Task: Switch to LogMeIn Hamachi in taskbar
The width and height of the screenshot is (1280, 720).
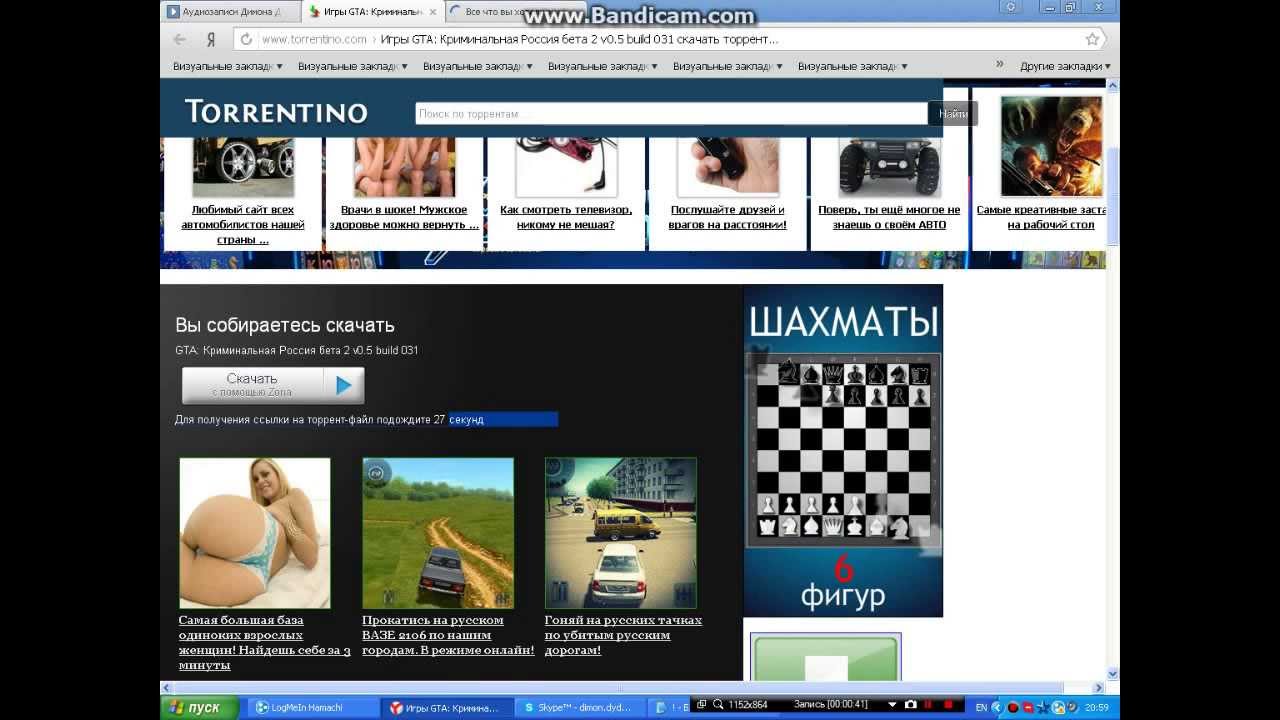Action: pos(312,707)
